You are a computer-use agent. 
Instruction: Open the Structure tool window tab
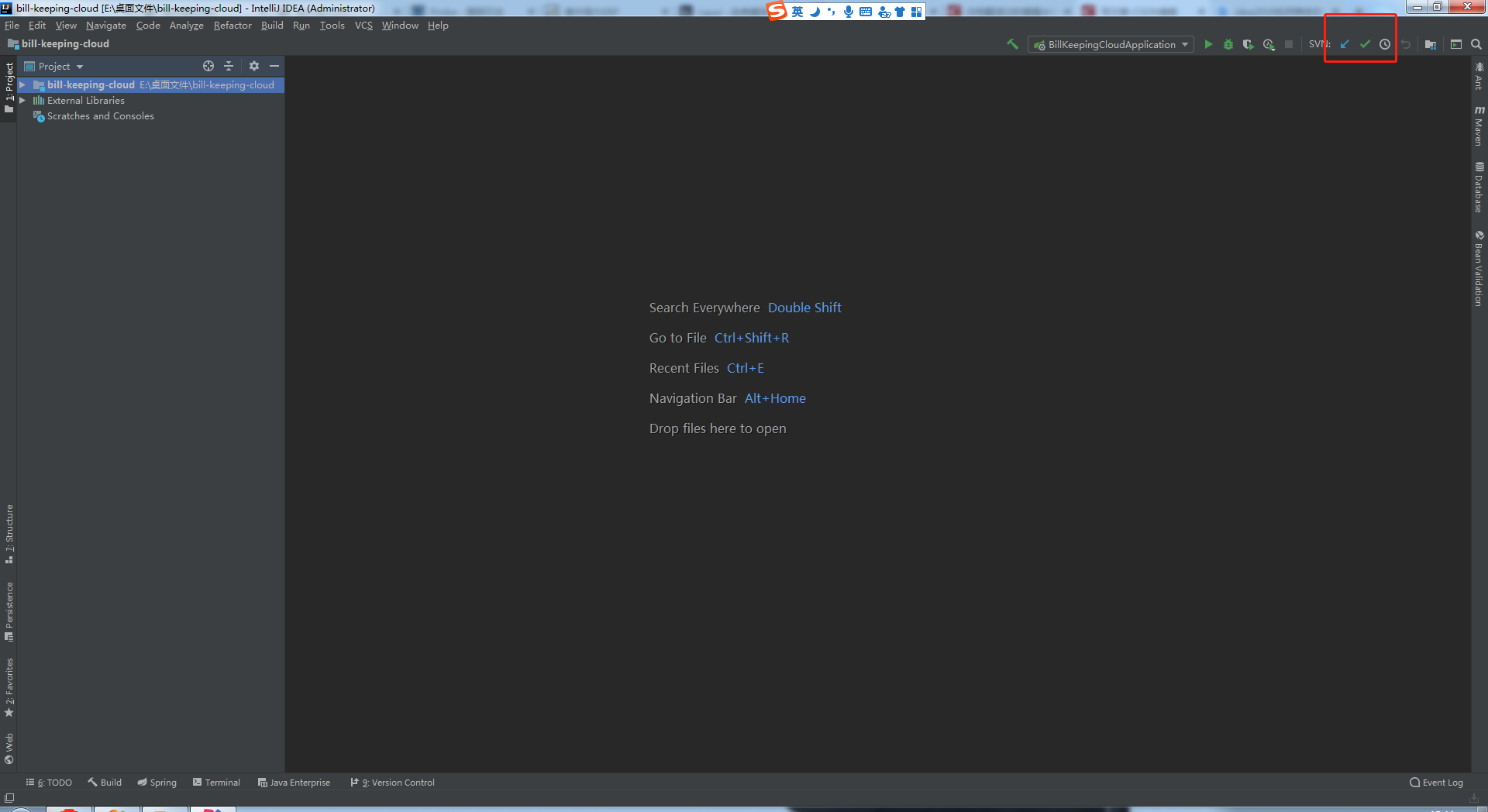pyautogui.click(x=9, y=534)
